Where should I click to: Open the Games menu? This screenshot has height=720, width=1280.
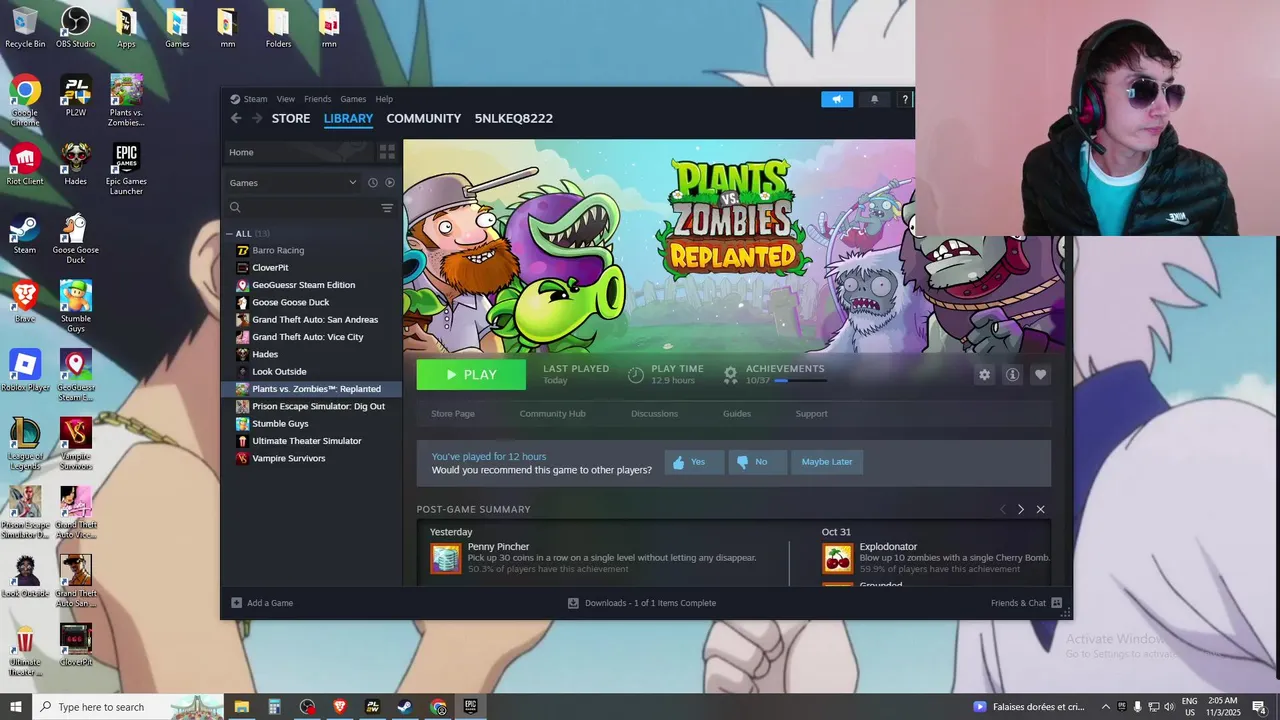coord(353,99)
